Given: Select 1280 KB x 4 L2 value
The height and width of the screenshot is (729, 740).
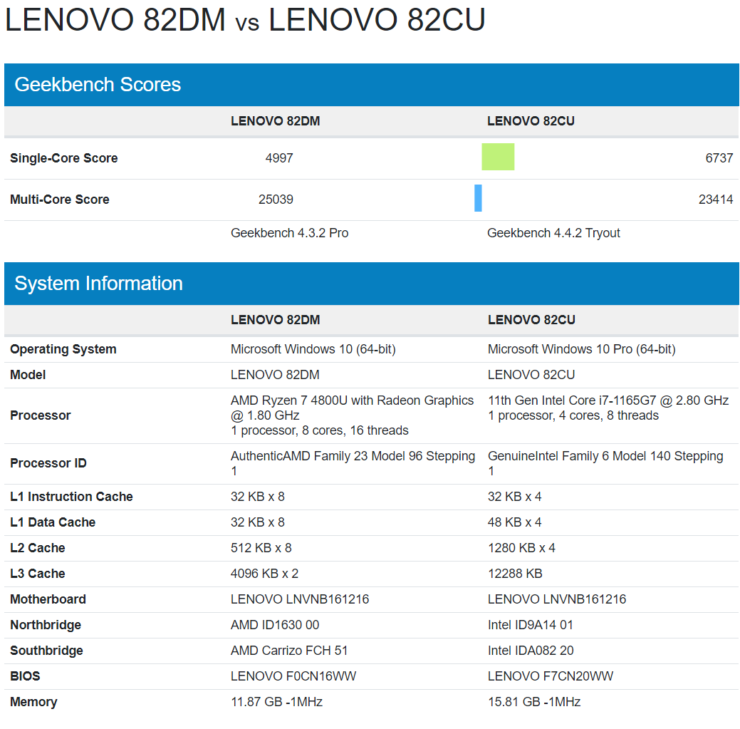Looking at the screenshot, I should pos(521,548).
